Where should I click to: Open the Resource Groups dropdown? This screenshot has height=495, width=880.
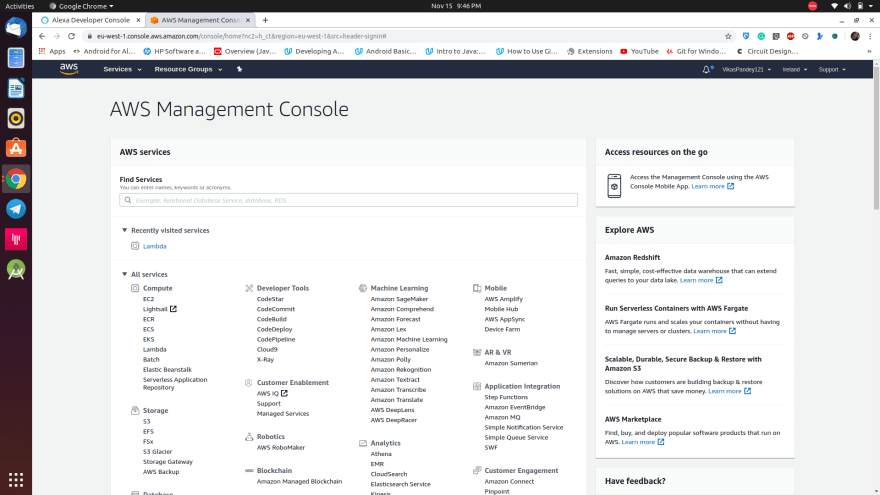(188, 69)
